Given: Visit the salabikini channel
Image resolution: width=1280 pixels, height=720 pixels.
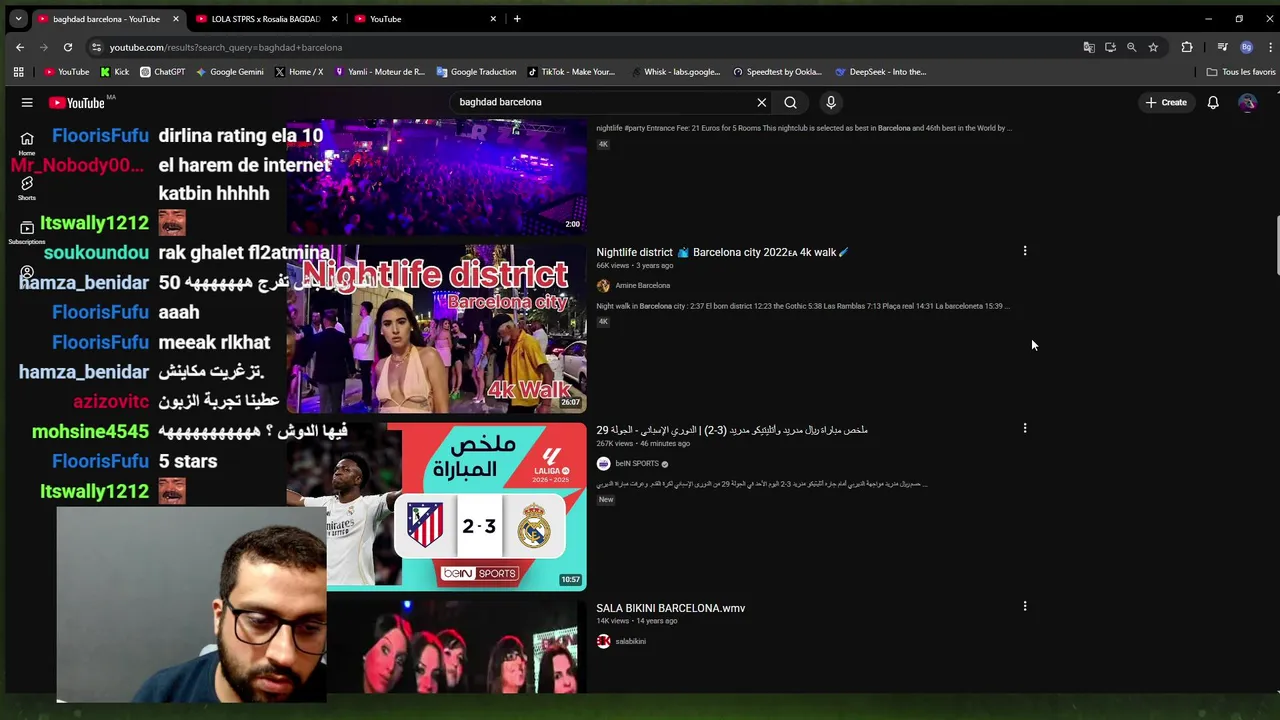Looking at the screenshot, I should point(630,641).
